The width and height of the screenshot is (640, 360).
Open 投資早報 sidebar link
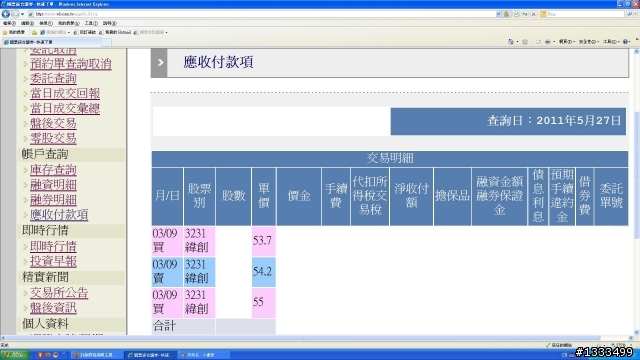point(53,261)
